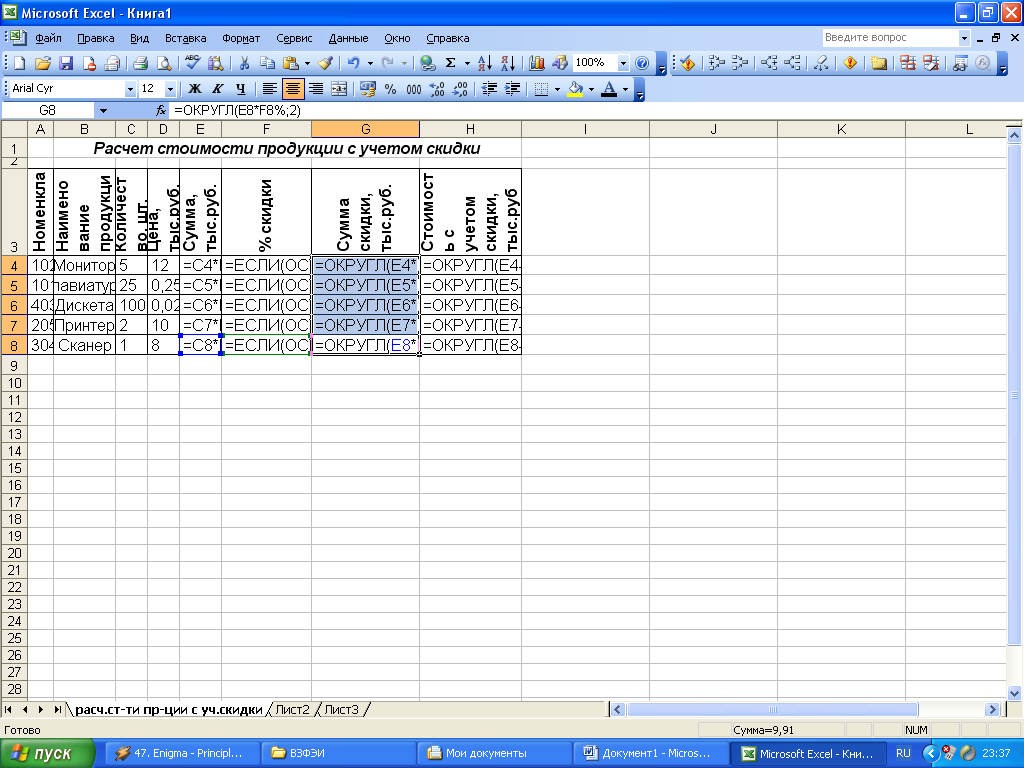Open the Правка menu
Screen dimensions: 1024x768
tap(95, 39)
